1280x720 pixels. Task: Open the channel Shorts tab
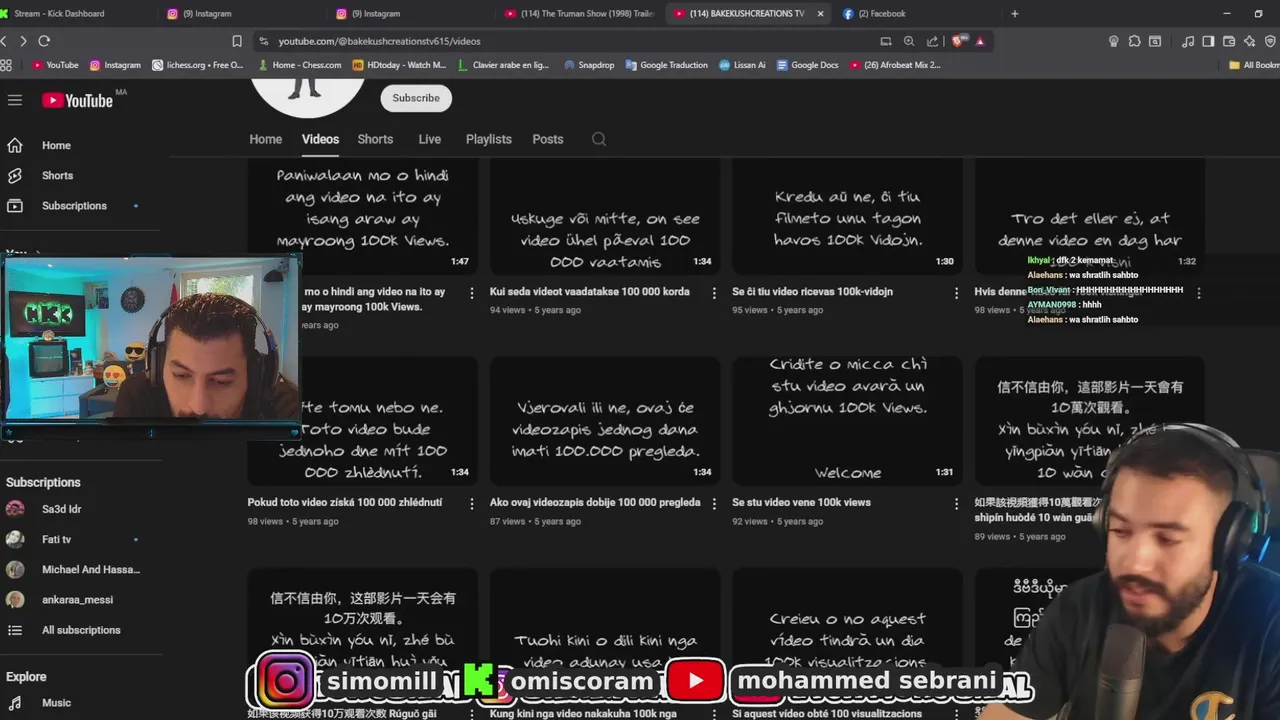point(375,139)
